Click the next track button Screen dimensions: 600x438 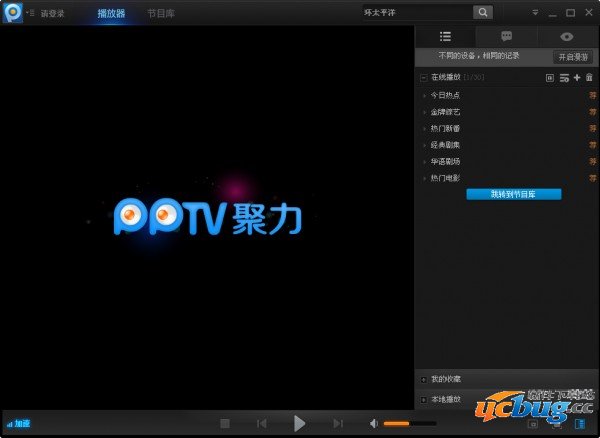pyautogui.click(x=338, y=423)
